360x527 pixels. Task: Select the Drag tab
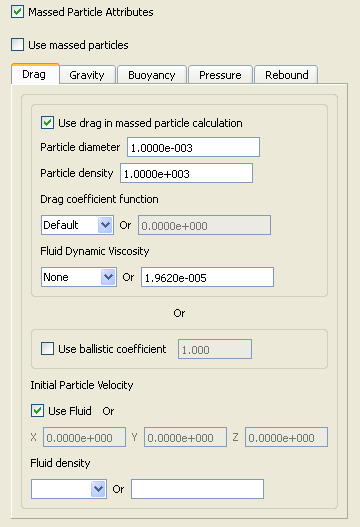(x=35, y=74)
